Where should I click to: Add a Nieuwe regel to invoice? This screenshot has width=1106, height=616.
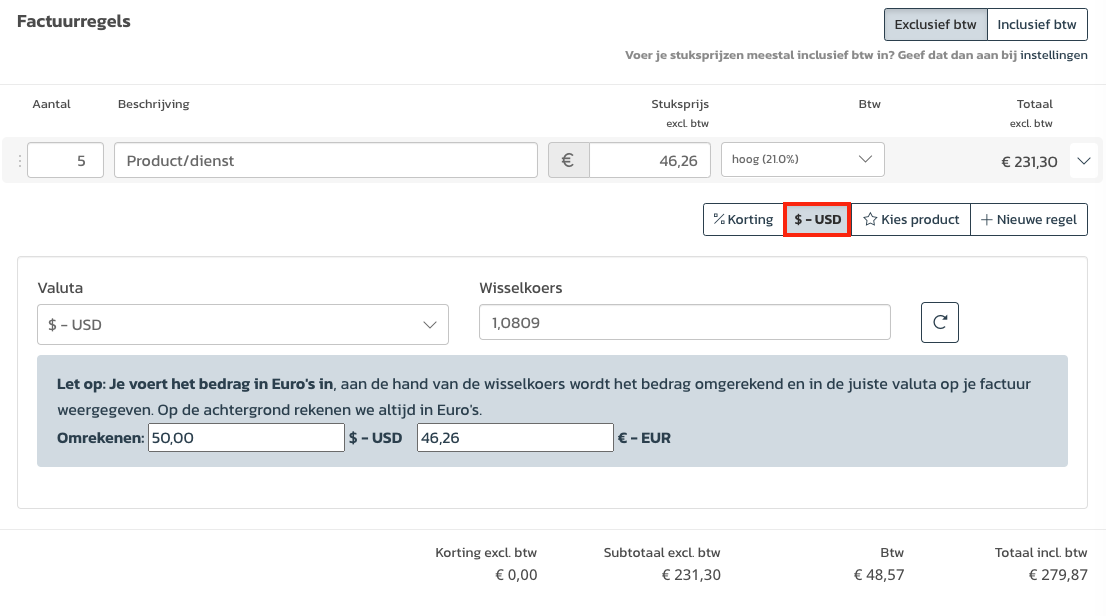click(1029, 219)
